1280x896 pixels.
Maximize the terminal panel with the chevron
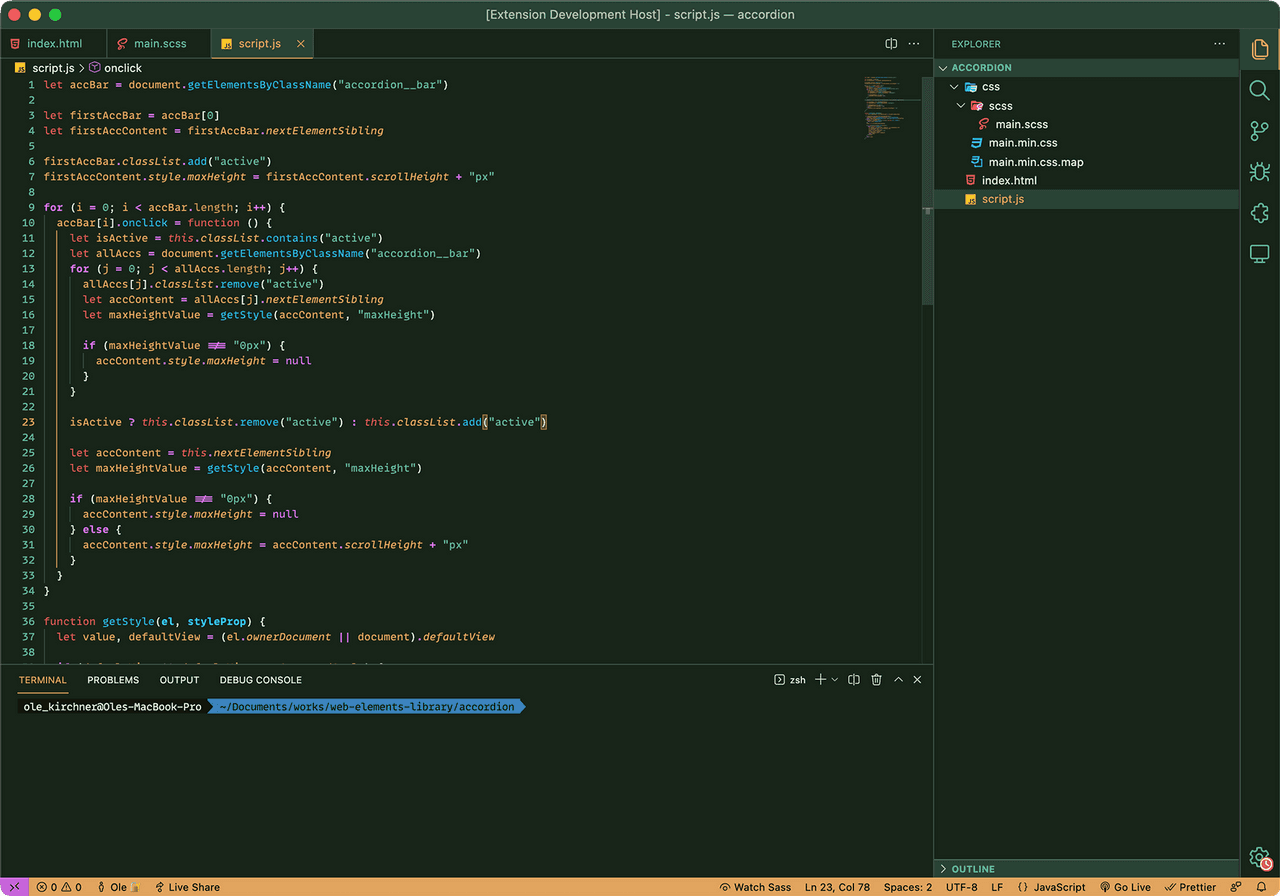click(x=898, y=679)
